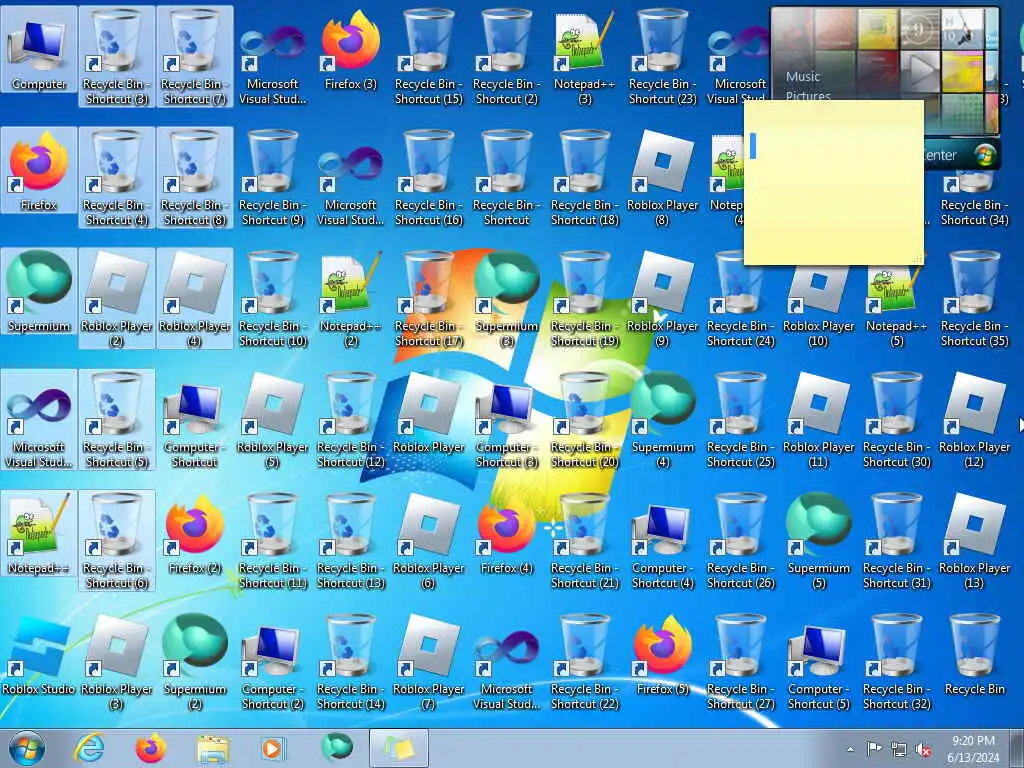1024x768 pixels.
Task: Select Recycle Bin - Shortcut (30) icon
Action: point(897,419)
